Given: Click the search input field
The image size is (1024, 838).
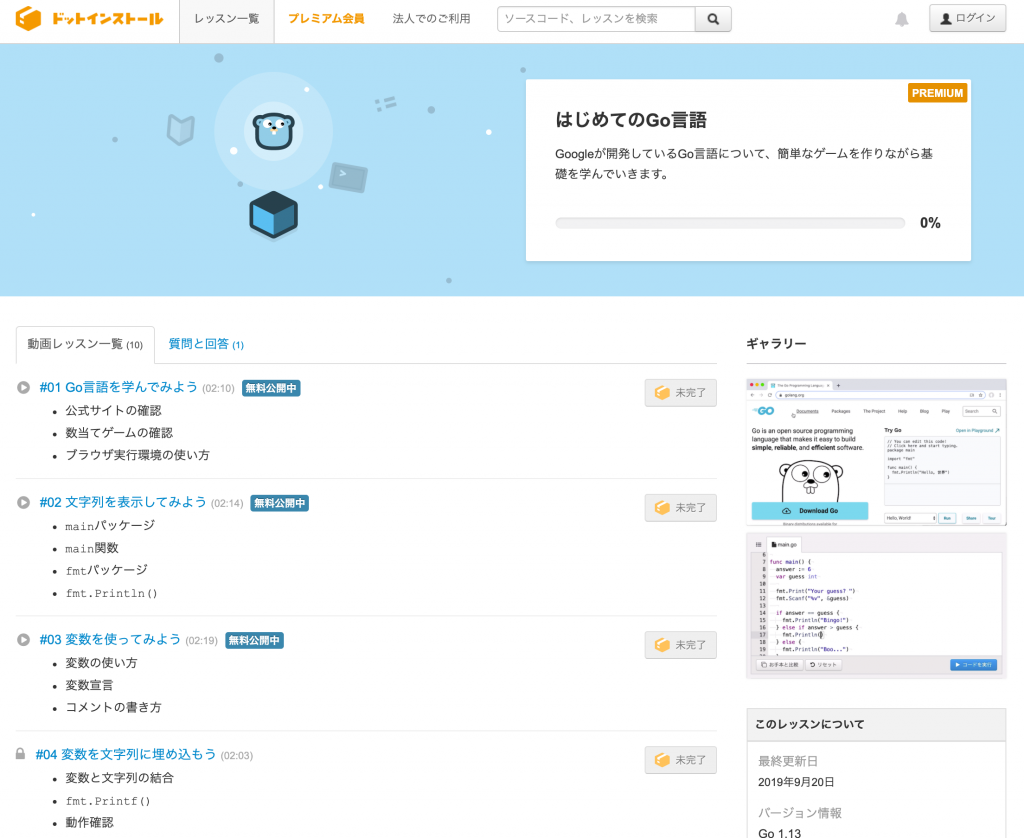Looking at the screenshot, I should [x=596, y=19].
